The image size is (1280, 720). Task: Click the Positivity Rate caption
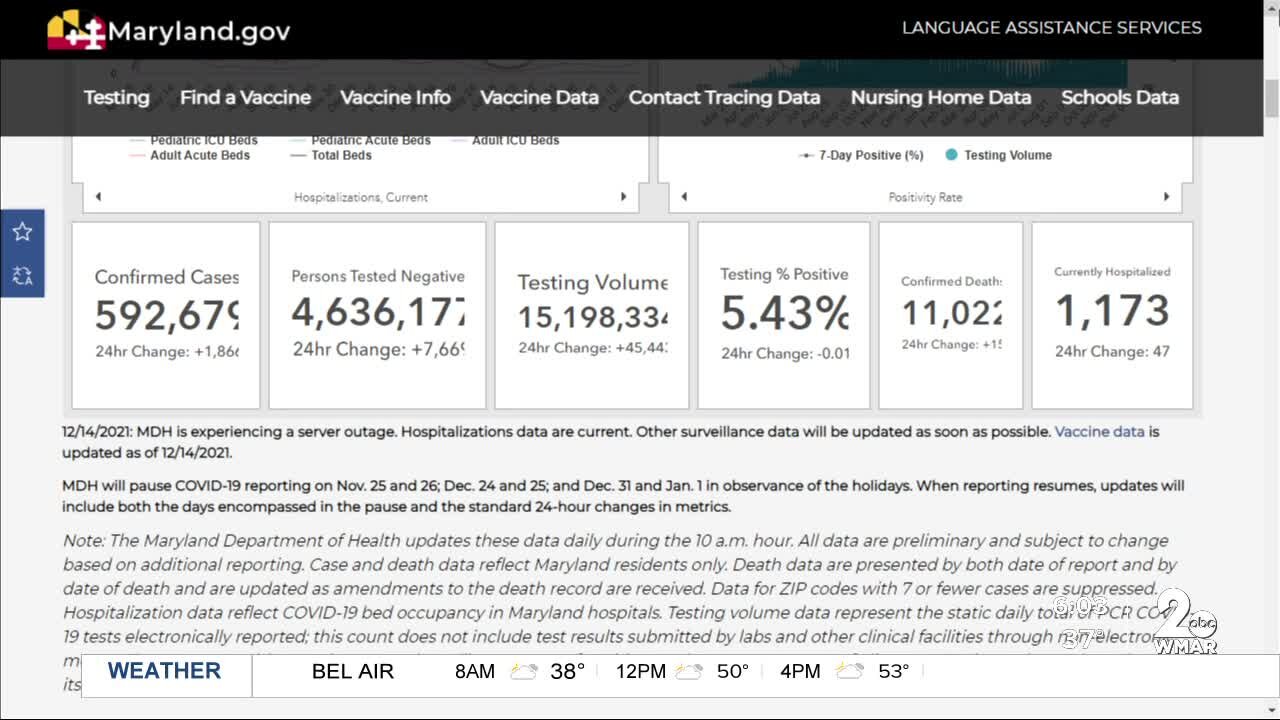click(925, 197)
